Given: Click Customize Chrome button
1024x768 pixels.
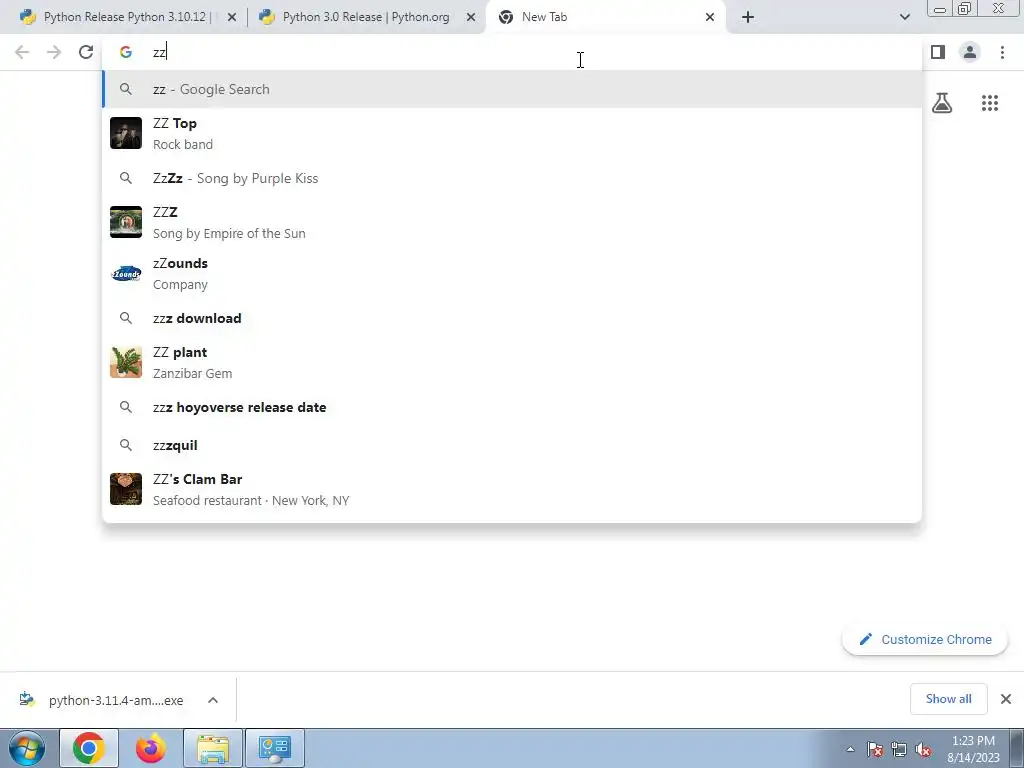Looking at the screenshot, I should coord(925,639).
